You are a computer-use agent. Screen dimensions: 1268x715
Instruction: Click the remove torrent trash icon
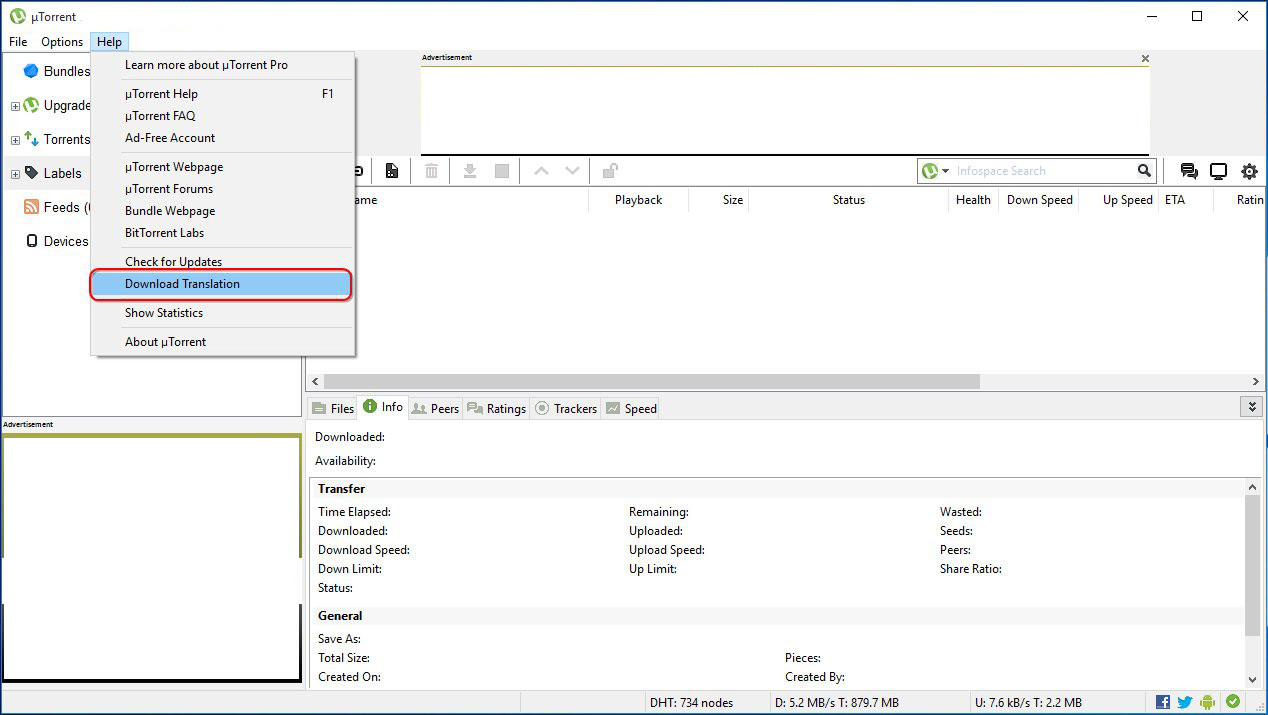pyautogui.click(x=431, y=171)
